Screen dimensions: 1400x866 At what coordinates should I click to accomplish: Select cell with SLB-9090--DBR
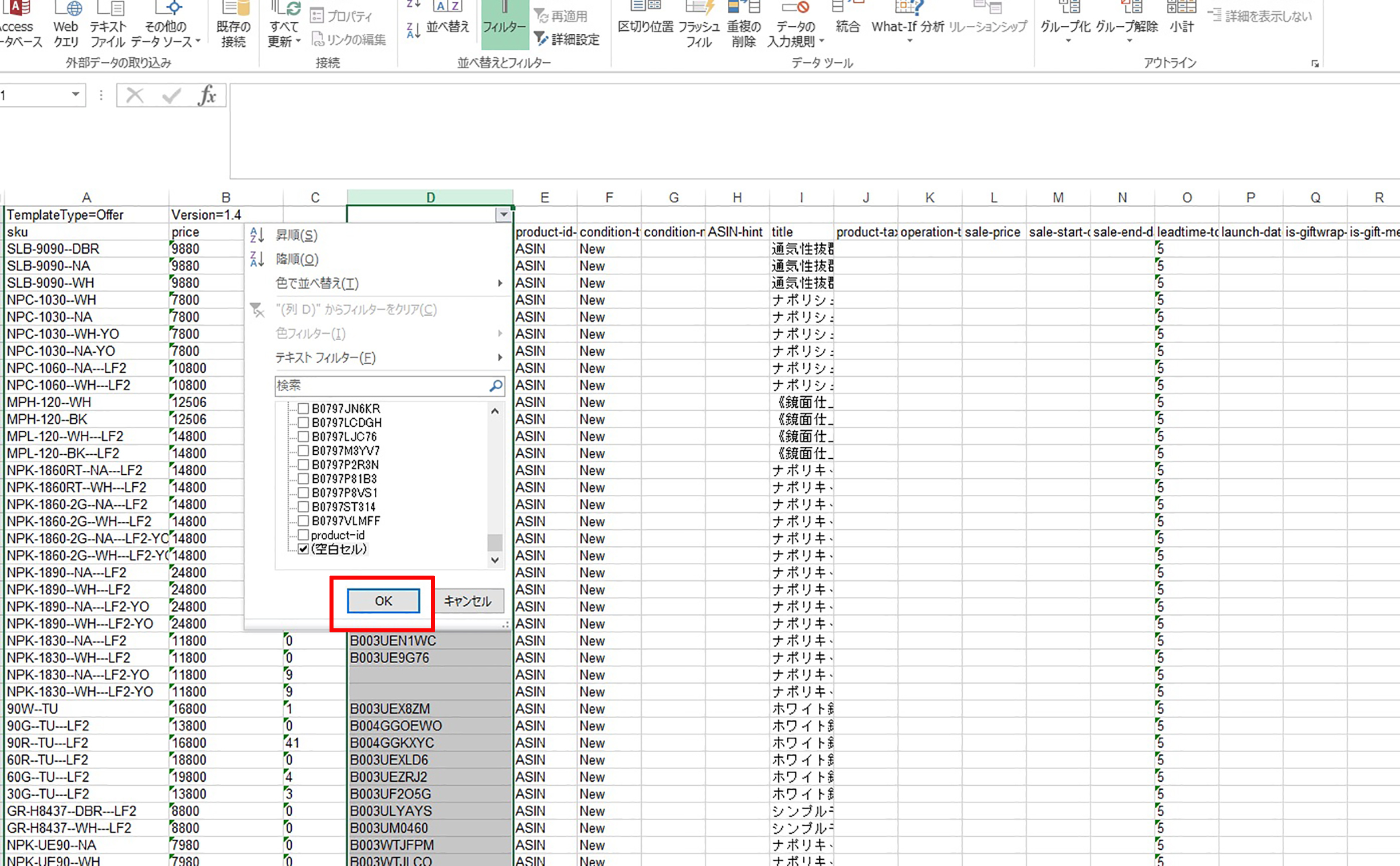[87, 249]
